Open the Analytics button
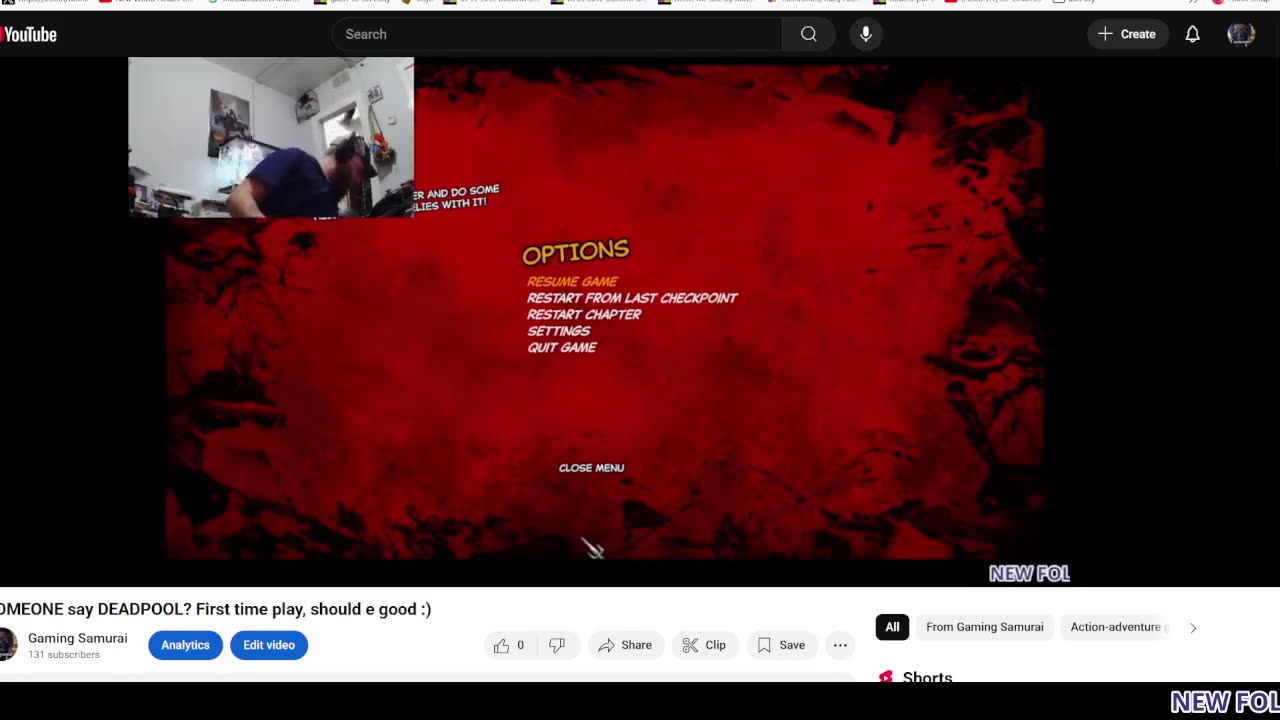The height and width of the screenshot is (720, 1280). pyautogui.click(x=185, y=645)
